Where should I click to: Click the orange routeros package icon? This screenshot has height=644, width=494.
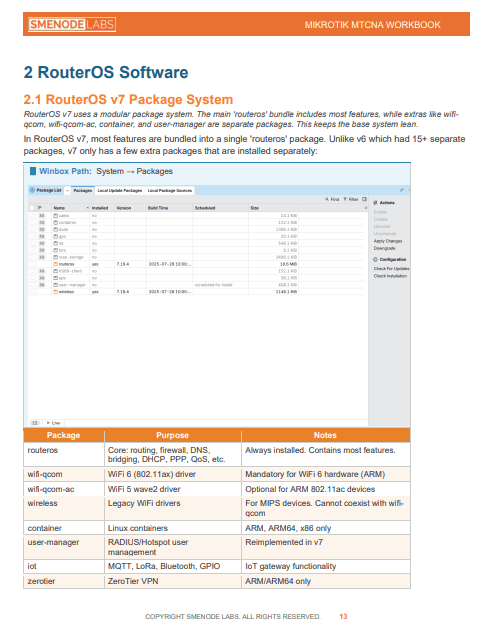(55, 264)
